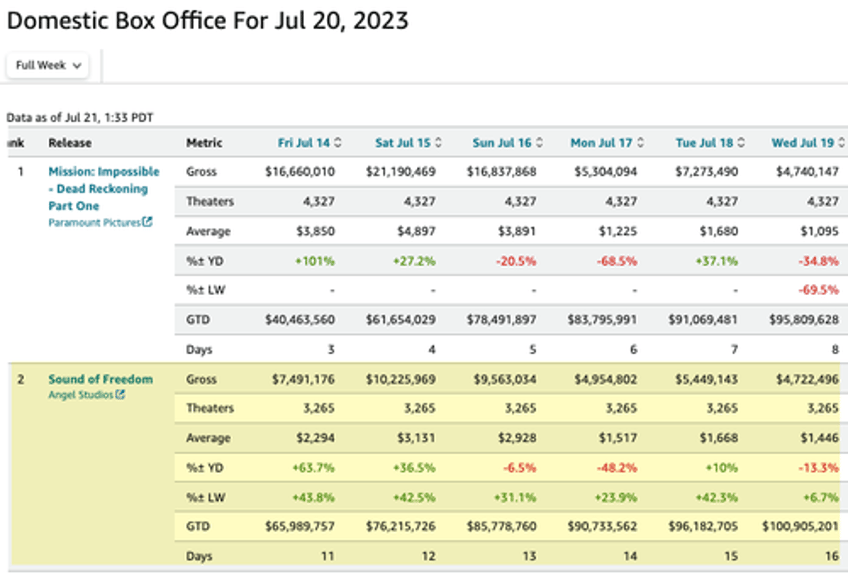Sort by Wed Jul 19 column
848x574 pixels.
[x=802, y=143]
